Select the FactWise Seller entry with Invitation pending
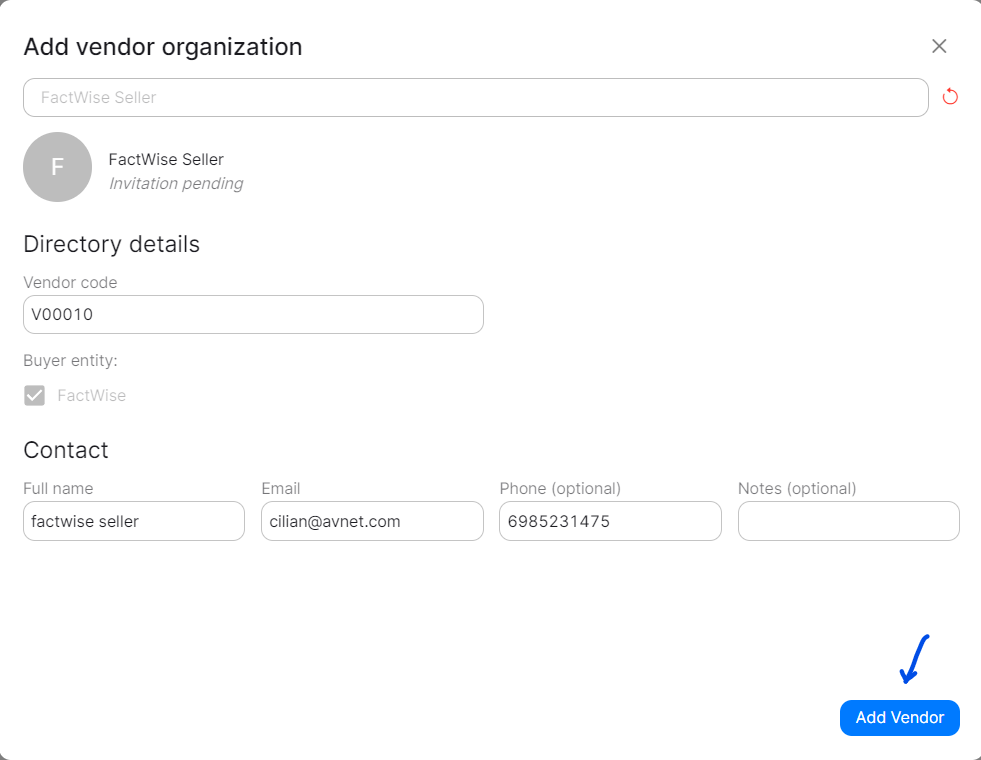 click(166, 170)
